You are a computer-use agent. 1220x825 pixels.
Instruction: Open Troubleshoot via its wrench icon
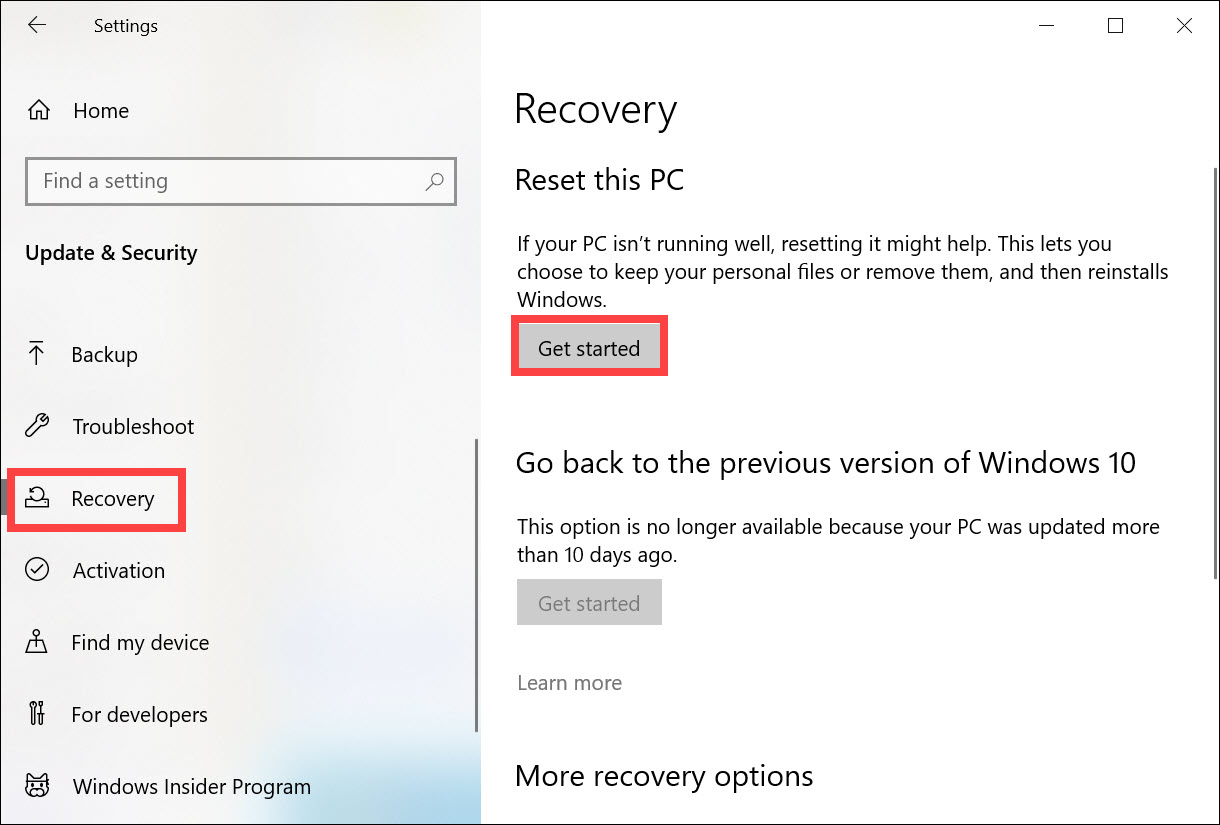point(36,426)
